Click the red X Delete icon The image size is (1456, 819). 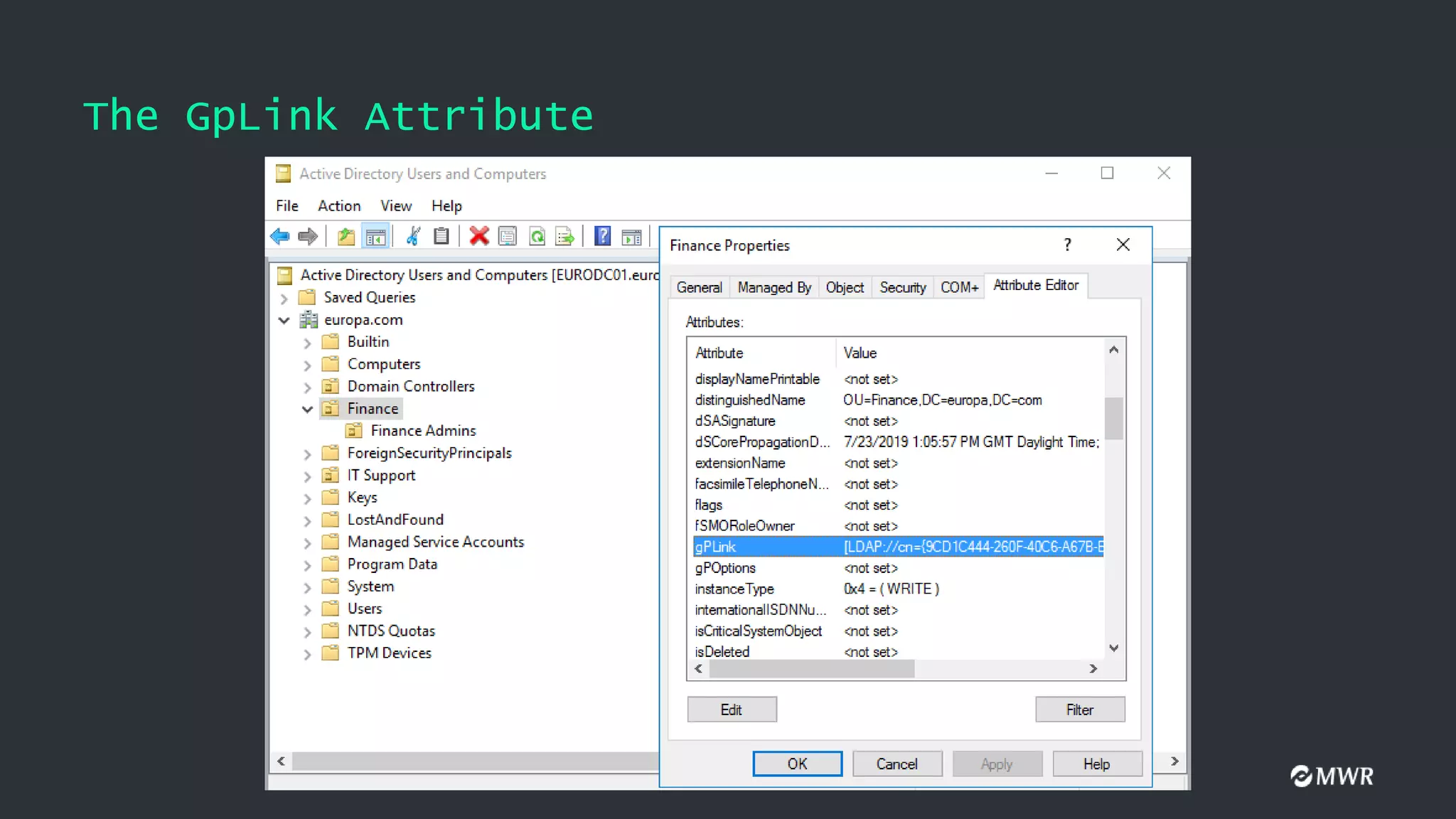(x=479, y=236)
